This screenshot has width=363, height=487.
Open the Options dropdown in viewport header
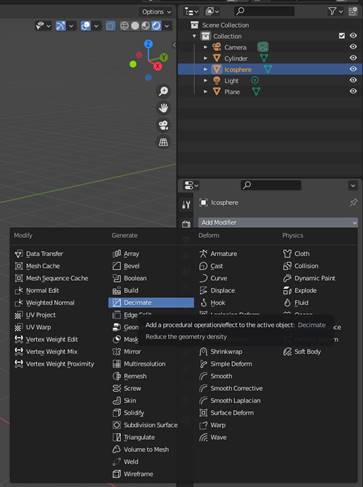(156, 12)
